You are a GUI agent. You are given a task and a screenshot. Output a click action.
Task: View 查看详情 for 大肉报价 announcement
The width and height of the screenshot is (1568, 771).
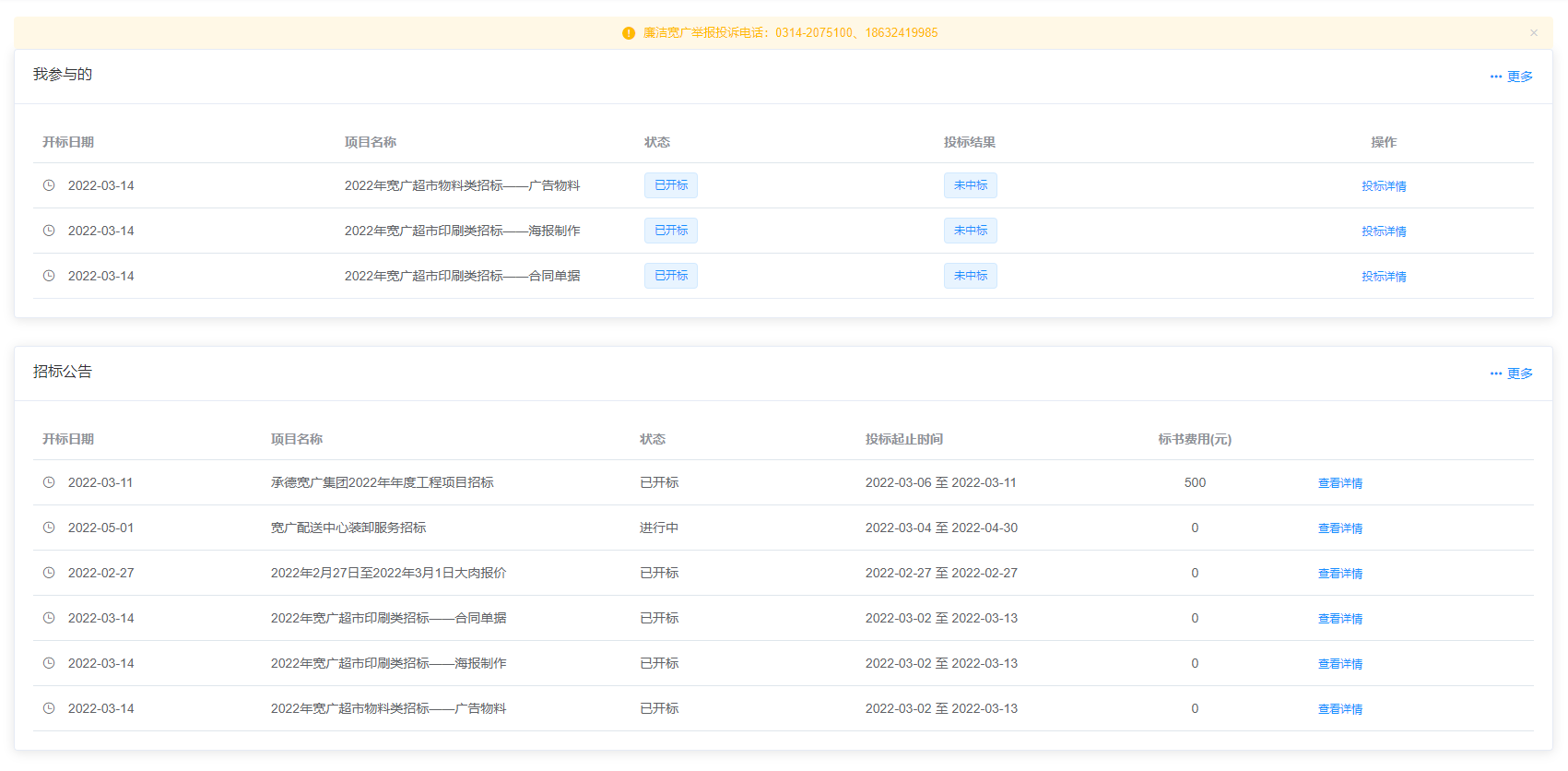click(x=1340, y=574)
